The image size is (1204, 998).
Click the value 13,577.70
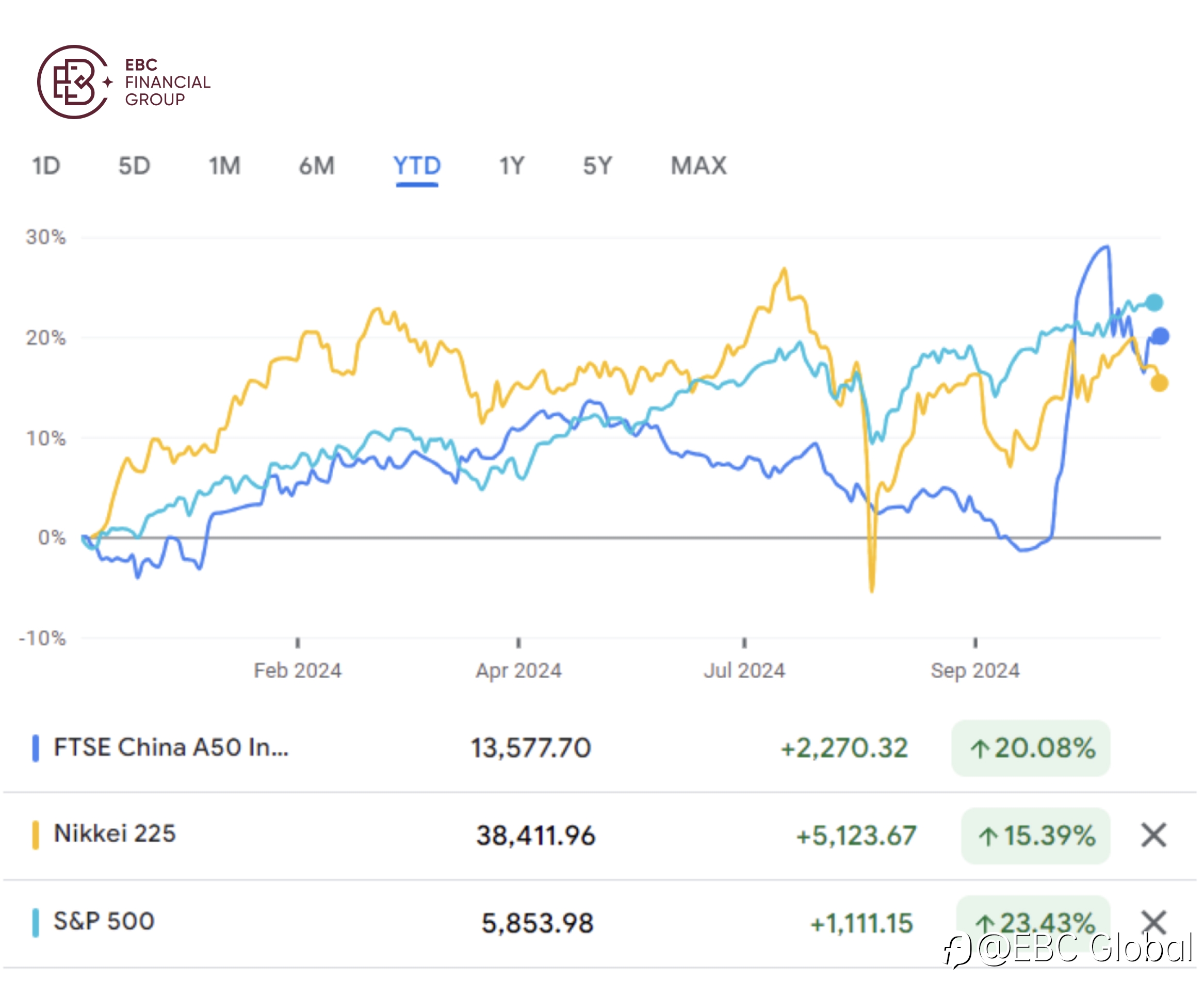coord(531,748)
